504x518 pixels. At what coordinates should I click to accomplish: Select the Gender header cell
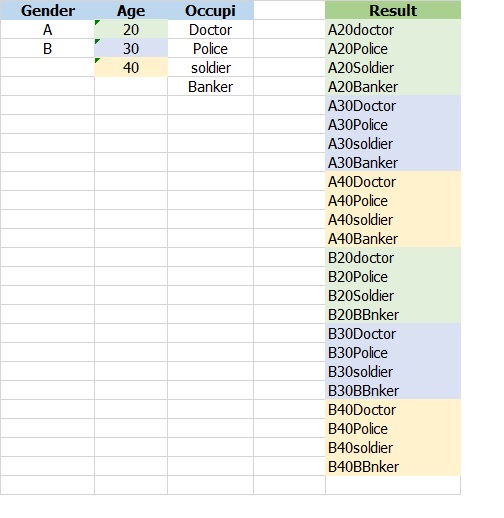click(47, 10)
